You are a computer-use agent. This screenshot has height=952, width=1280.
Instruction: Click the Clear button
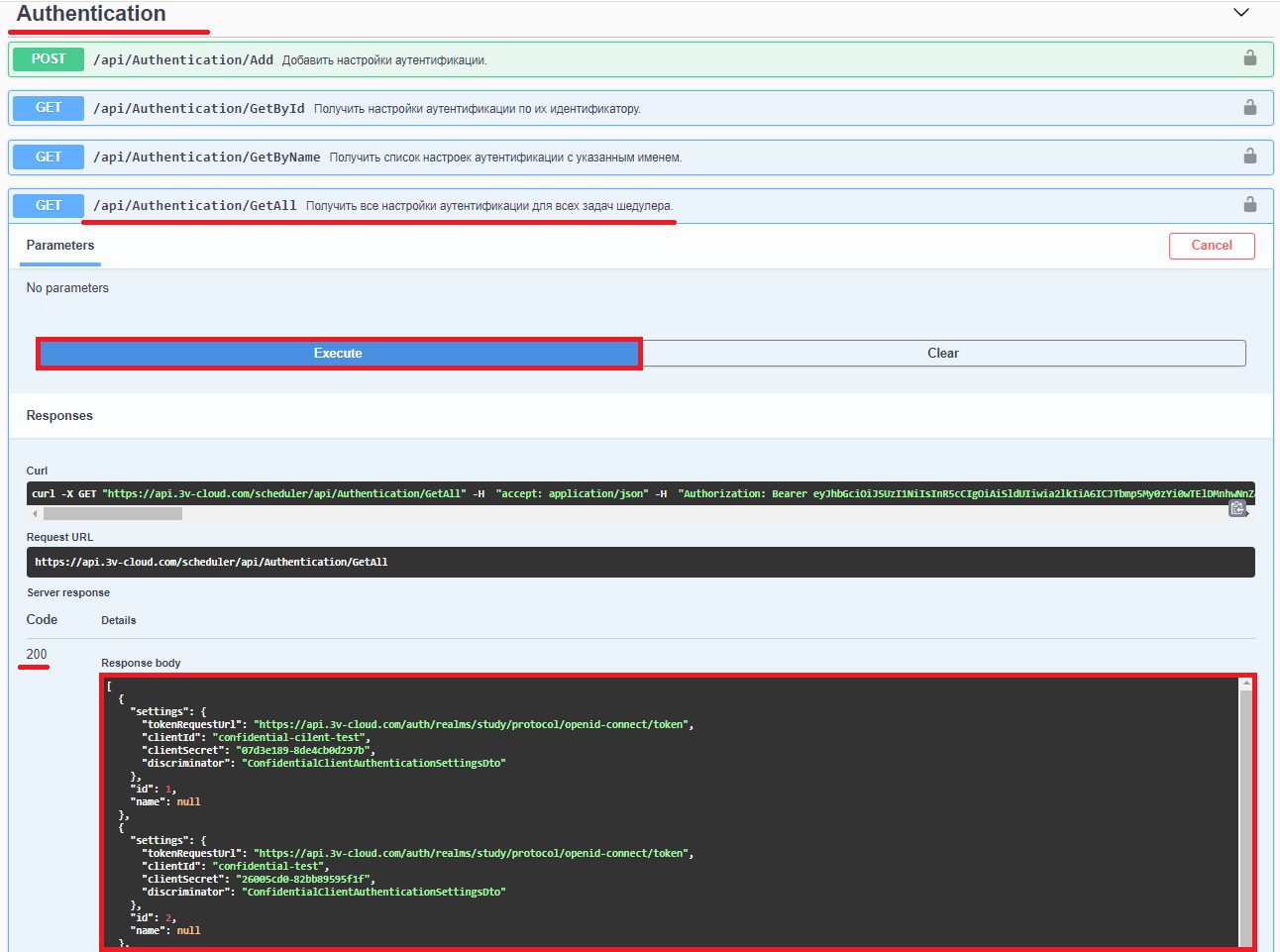click(x=943, y=354)
